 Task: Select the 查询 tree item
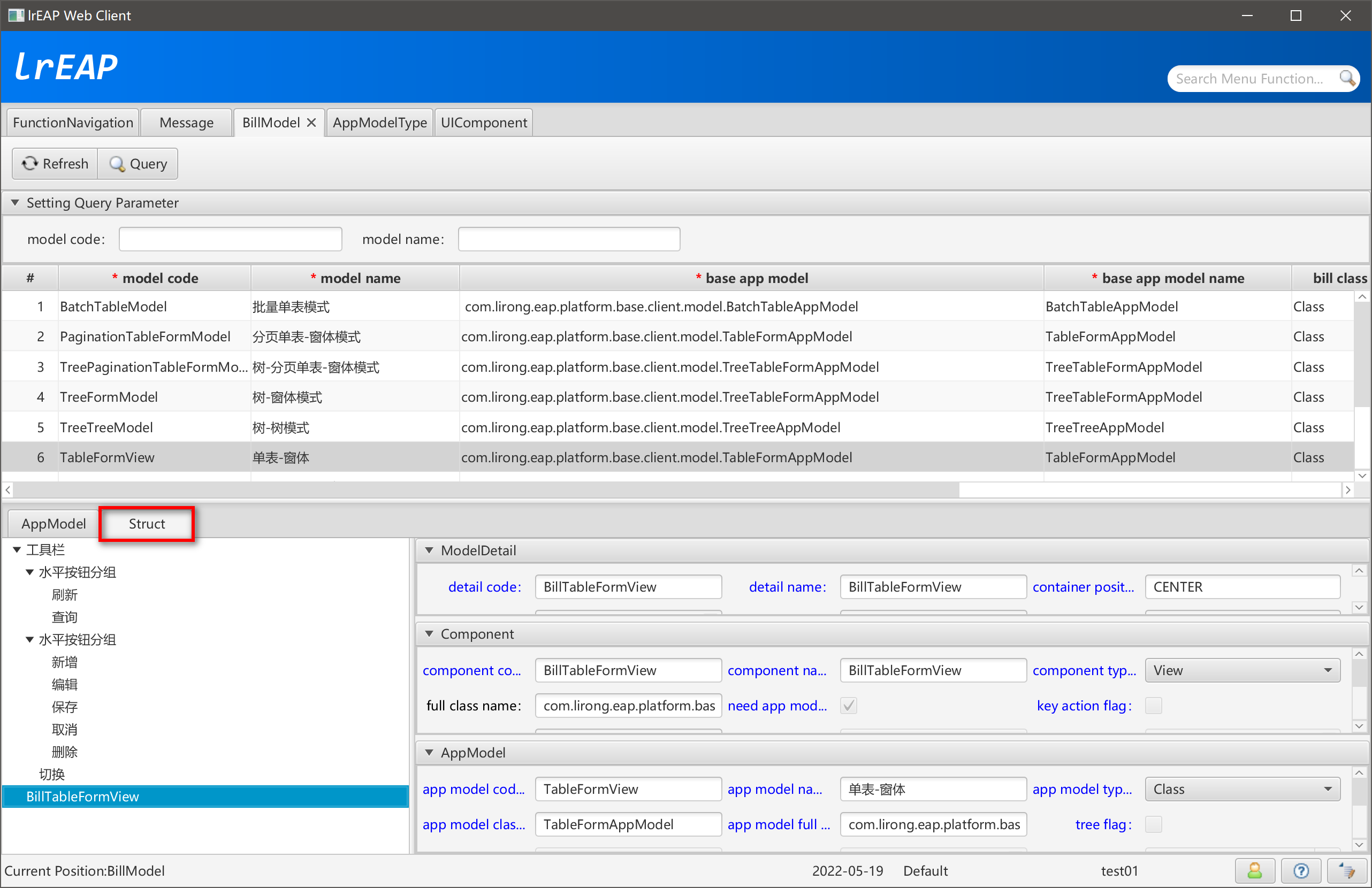(x=65, y=617)
